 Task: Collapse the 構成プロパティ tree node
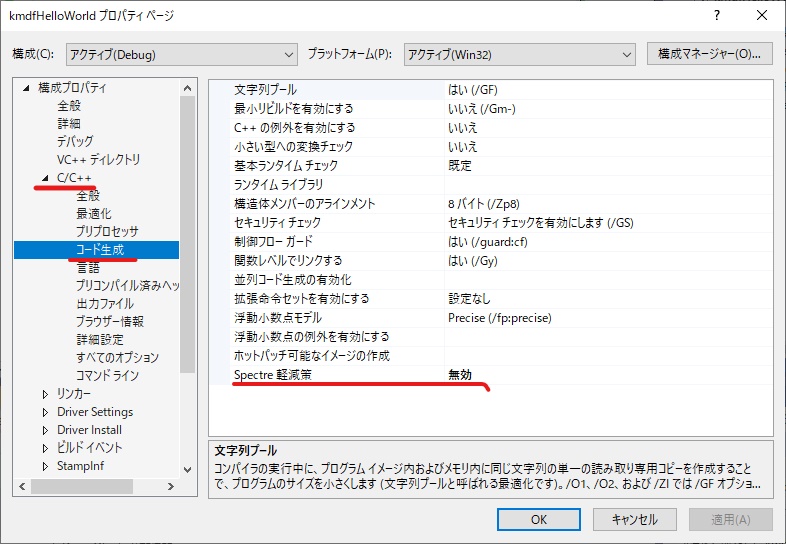26,88
